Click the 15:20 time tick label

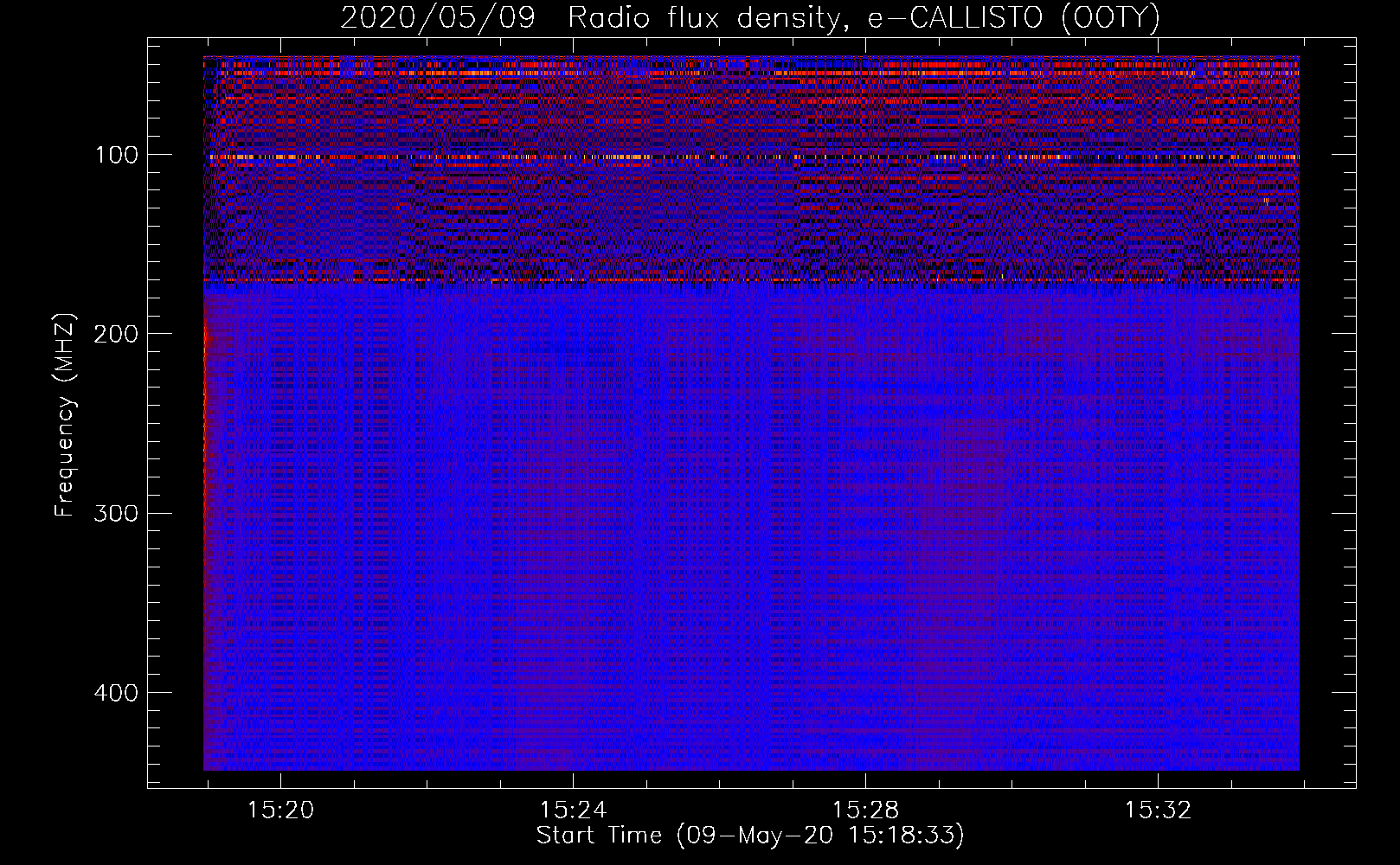(280, 811)
